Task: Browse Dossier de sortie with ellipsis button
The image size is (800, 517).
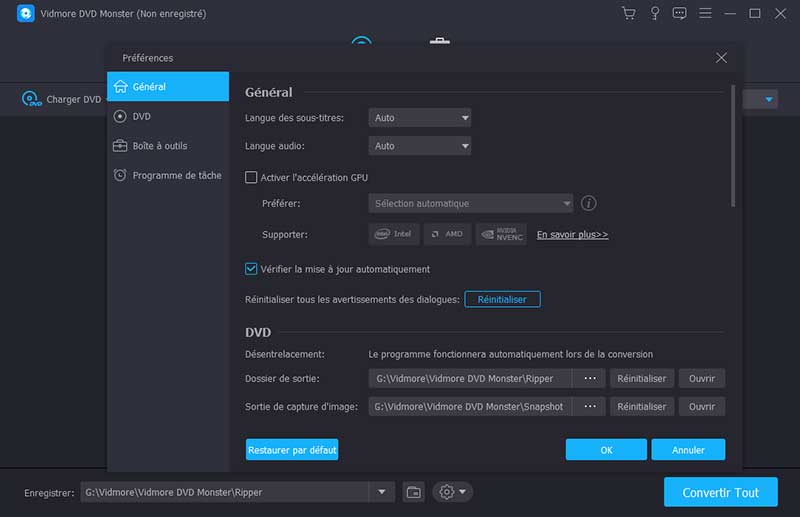Action: click(x=590, y=379)
